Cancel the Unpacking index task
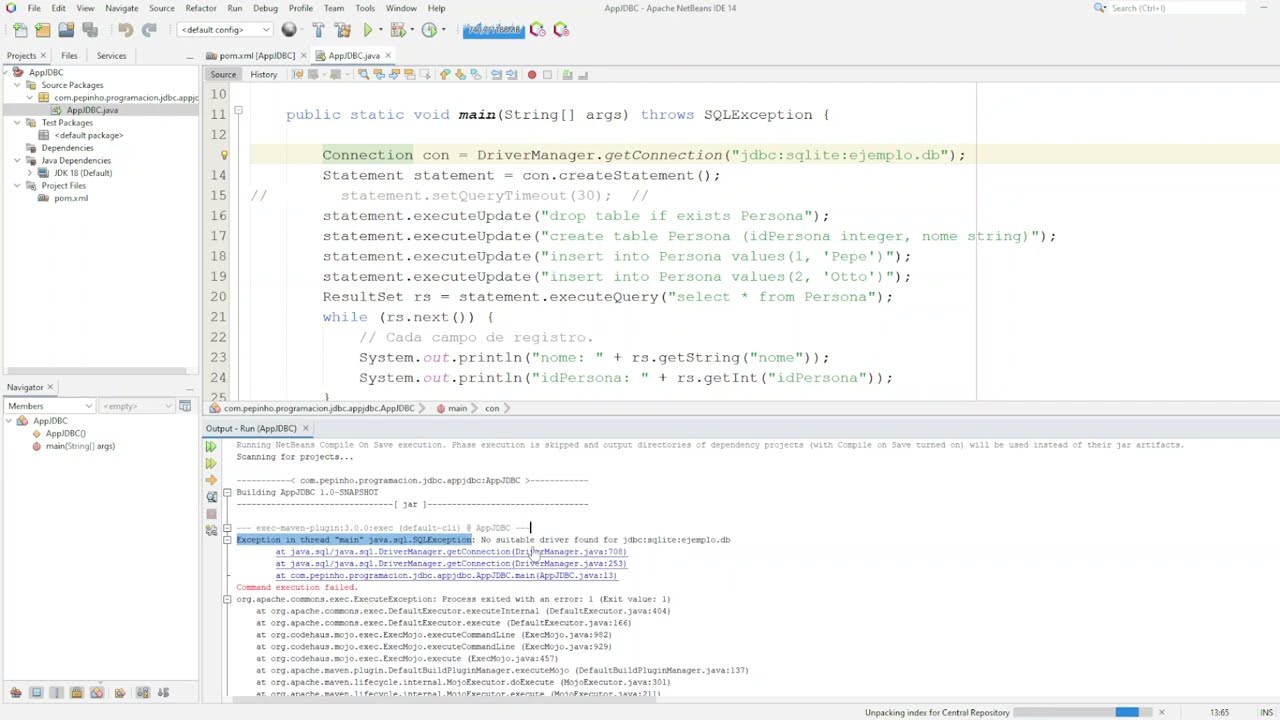Image resolution: width=1280 pixels, height=720 pixels. [x=1162, y=712]
